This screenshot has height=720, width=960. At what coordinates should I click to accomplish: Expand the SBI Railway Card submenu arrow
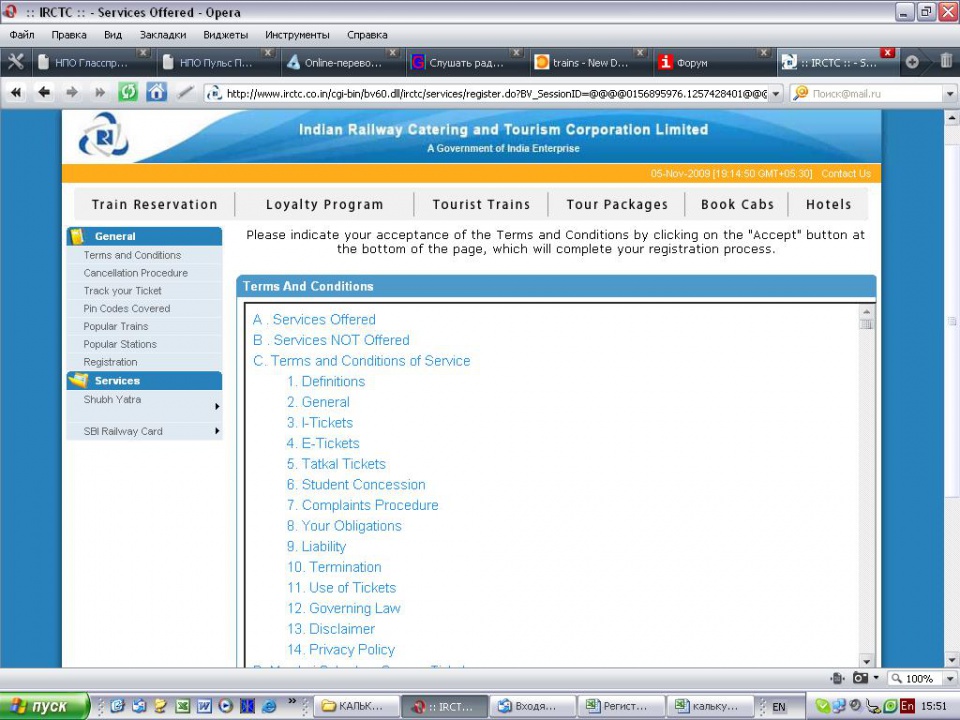pos(217,431)
